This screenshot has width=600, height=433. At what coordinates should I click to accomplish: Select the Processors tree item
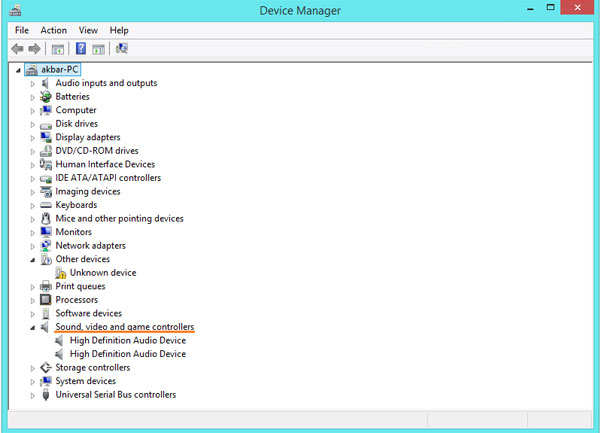tap(77, 300)
